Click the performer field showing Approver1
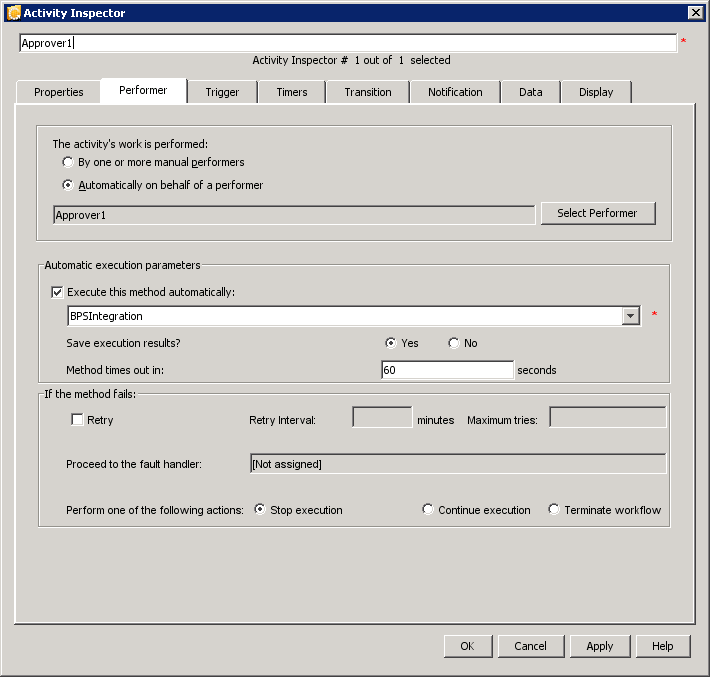The height and width of the screenshot is (677, 710). (x=294, y=215)
